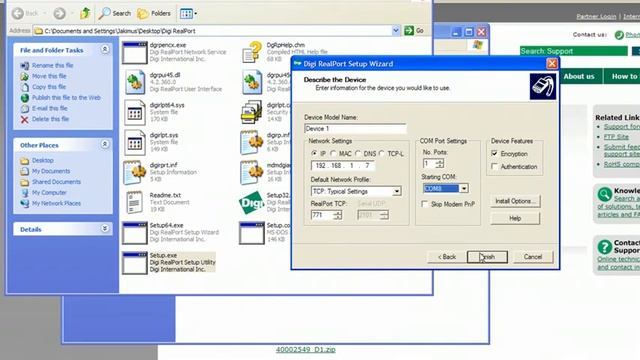Click the No. Ports spinner arrows
This screenshot has height=360, width=640.
click(x=440, y=164)
